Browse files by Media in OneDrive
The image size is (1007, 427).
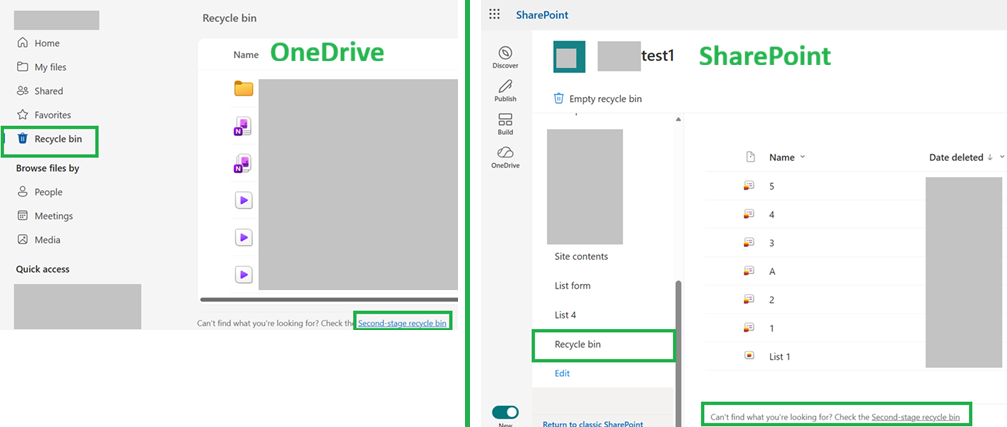(x=39, y=240)
